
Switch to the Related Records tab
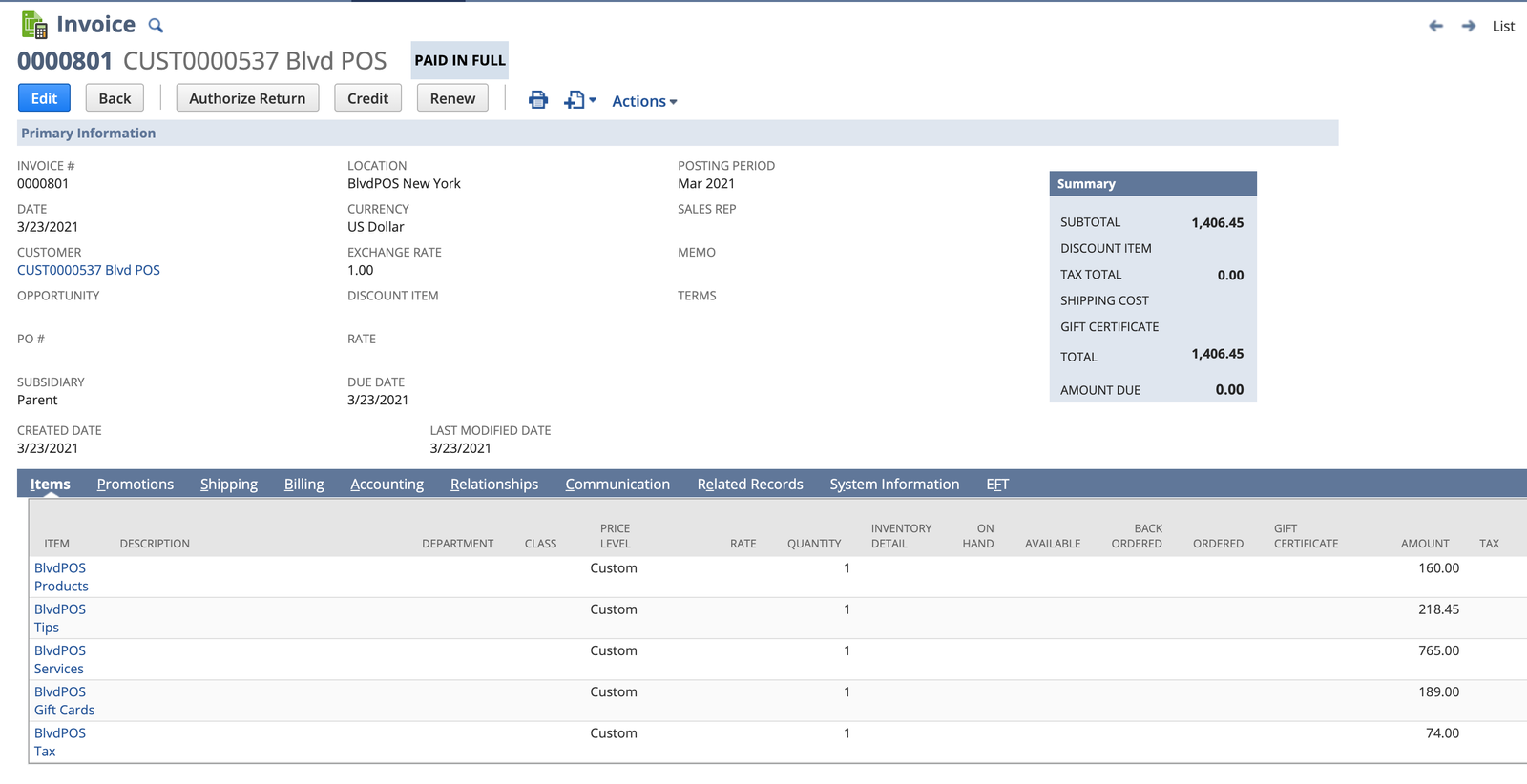pos(750,485)
